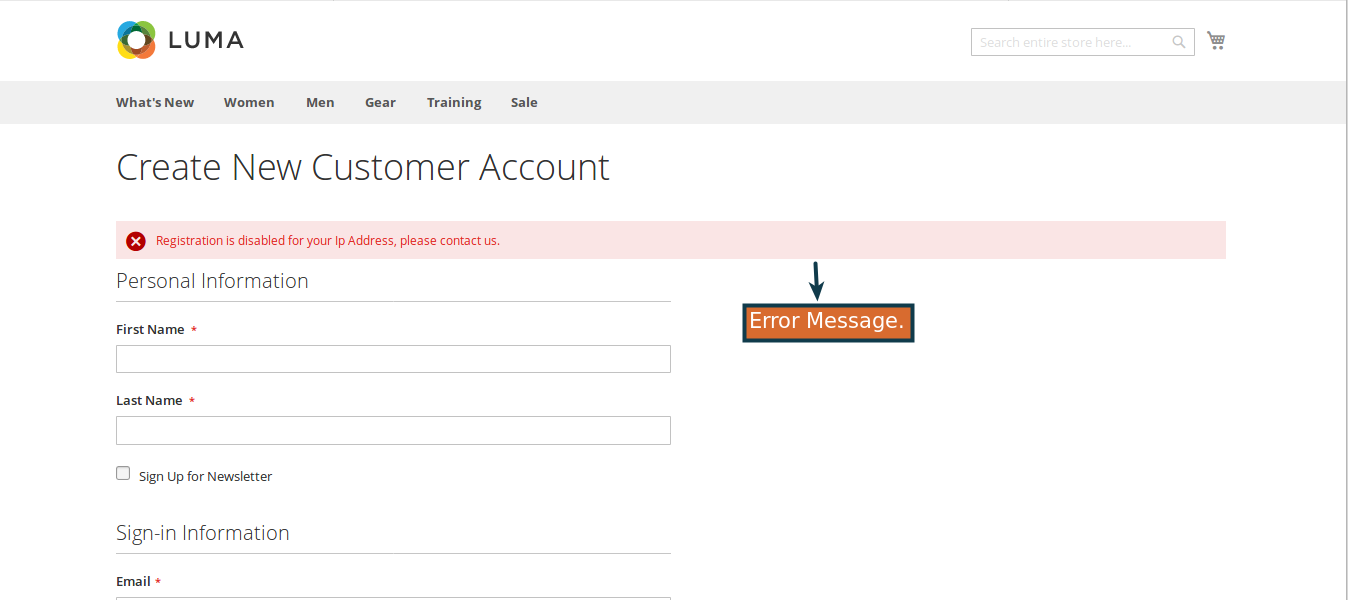
Task: Open the Men menu
Action: coord(320,103)
